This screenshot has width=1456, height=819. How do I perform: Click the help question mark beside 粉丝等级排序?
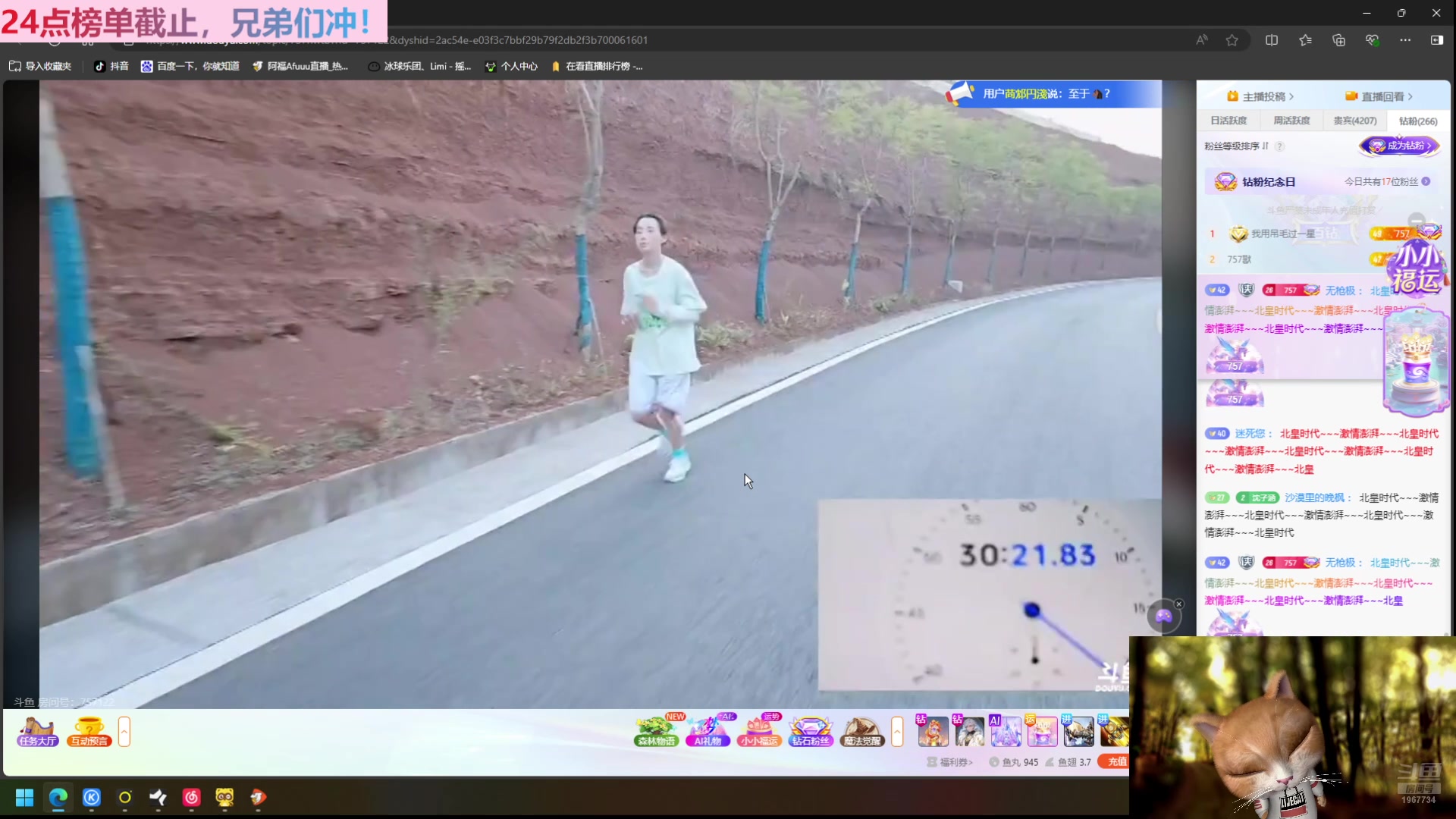click(1279, 146)
